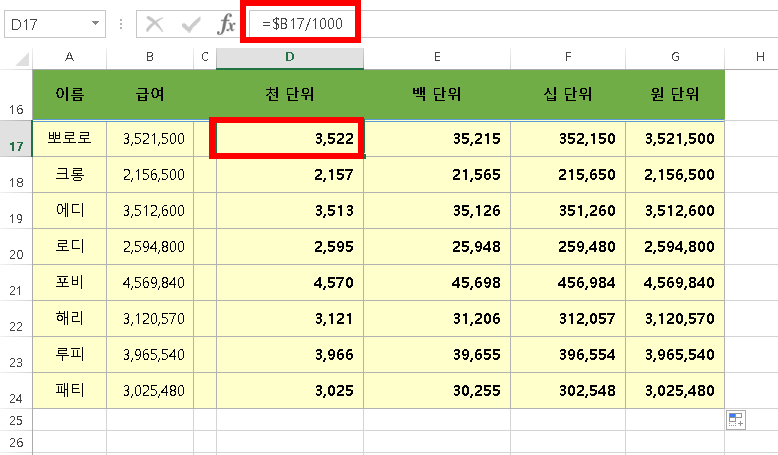This screenshot has height=455, width=778.
Task: Select salary cell 3,512,600 in column B
Action: tap(150, 210)
